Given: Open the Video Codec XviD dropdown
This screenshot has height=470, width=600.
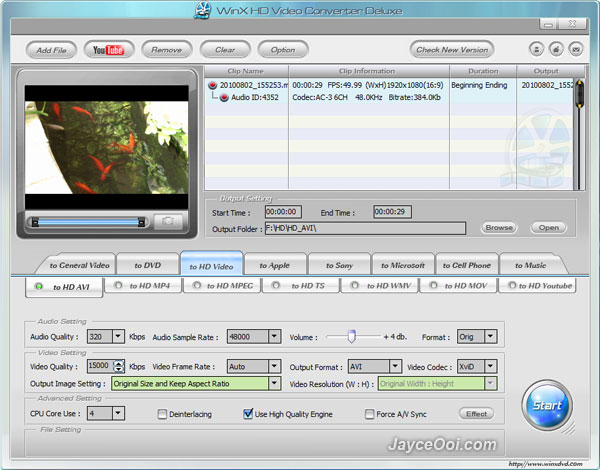Looking at the screenshot, I should [491, 367].
